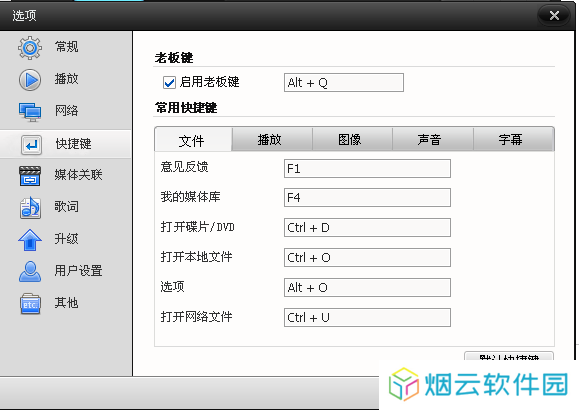Click the clapperboard icon for 媒体关联

(30, 176)
